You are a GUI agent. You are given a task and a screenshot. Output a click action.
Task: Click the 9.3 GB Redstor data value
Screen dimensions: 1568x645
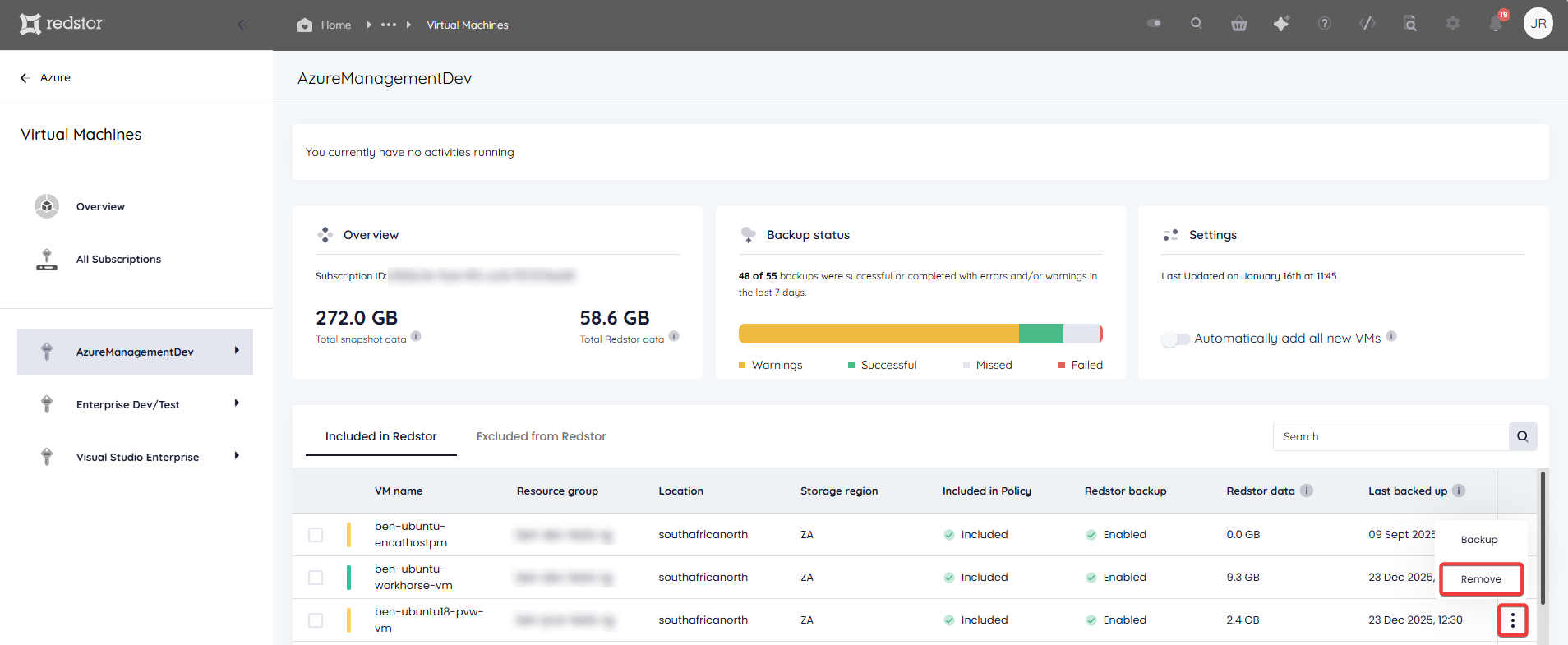click(x=1243, y=578)
